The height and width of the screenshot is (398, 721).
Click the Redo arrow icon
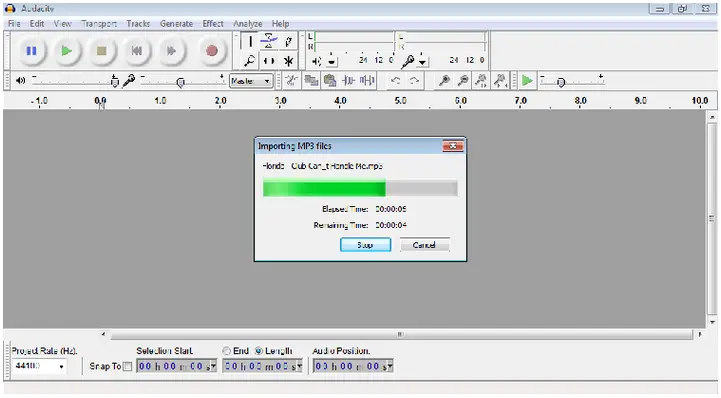point(414,81)
